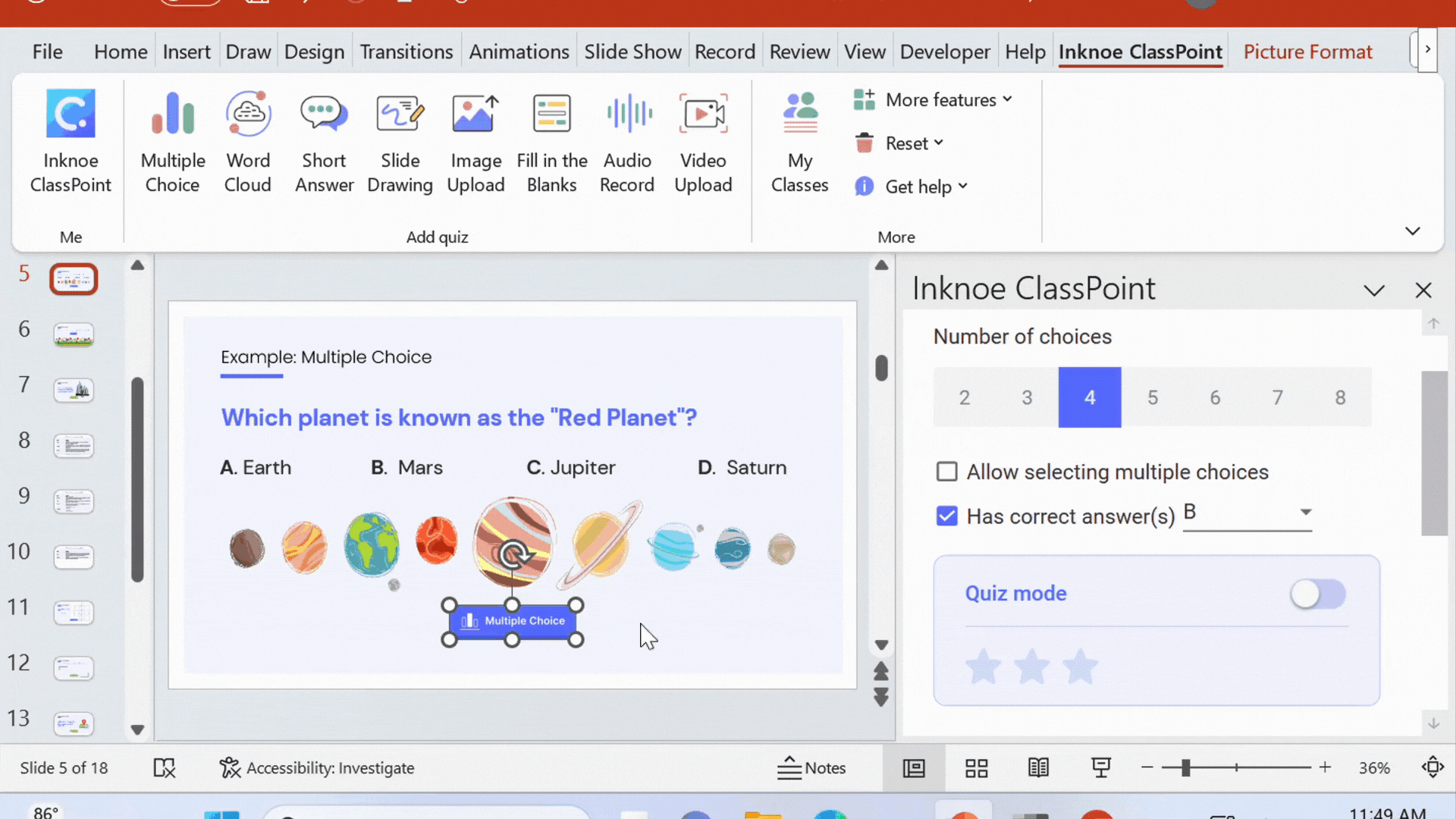Screen dimensions: 1456x819
Task: Scroll down the slide panel
Action: tap(137, 729)
